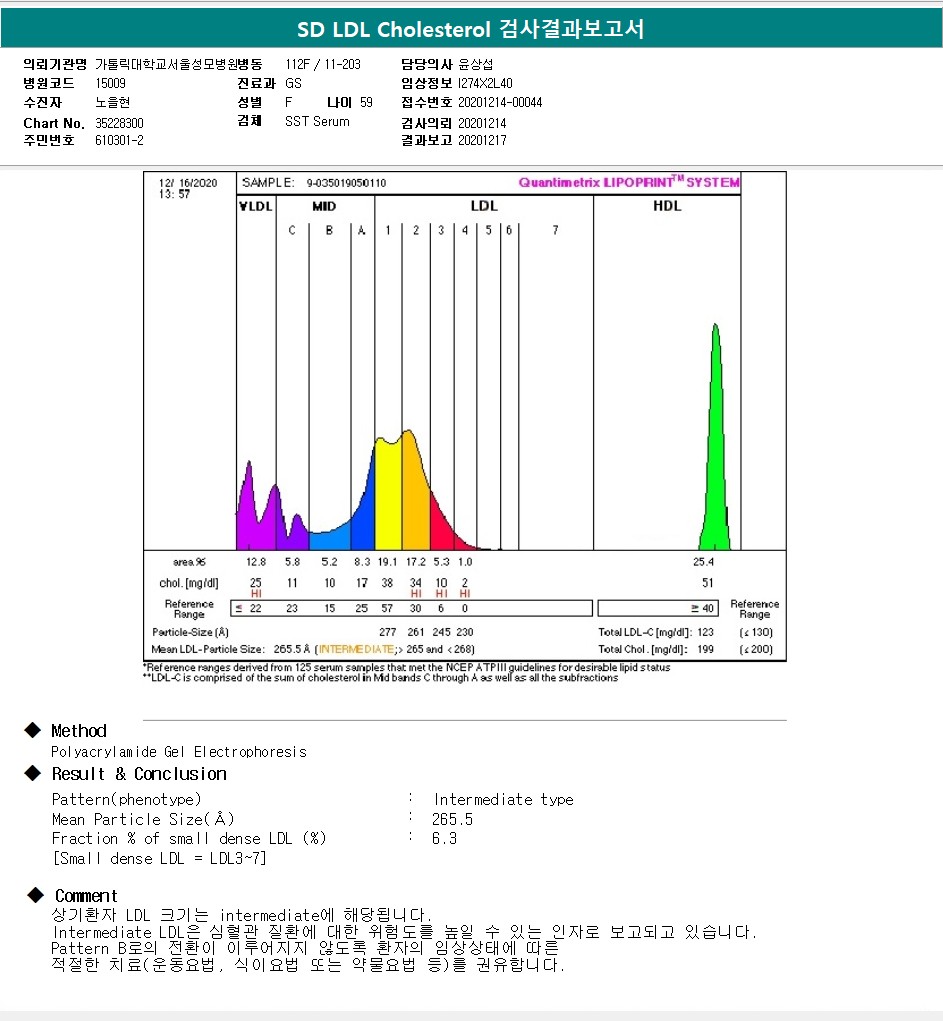943x1021 pixels.
Task: Select the sample ID '9-035019050110'
Action: click(x=346, y=183)
